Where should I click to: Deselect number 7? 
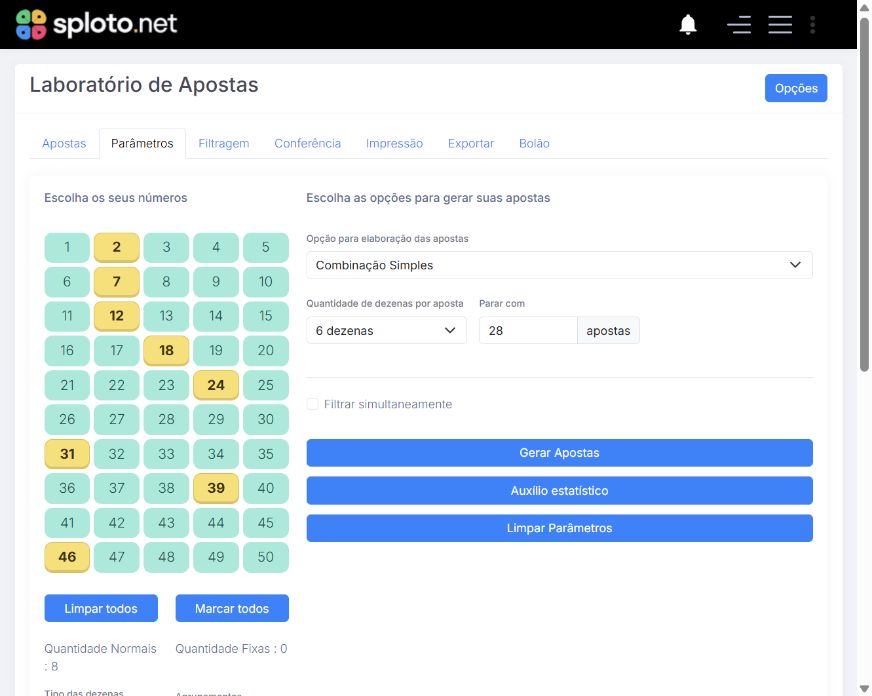(x=117, y=282)
